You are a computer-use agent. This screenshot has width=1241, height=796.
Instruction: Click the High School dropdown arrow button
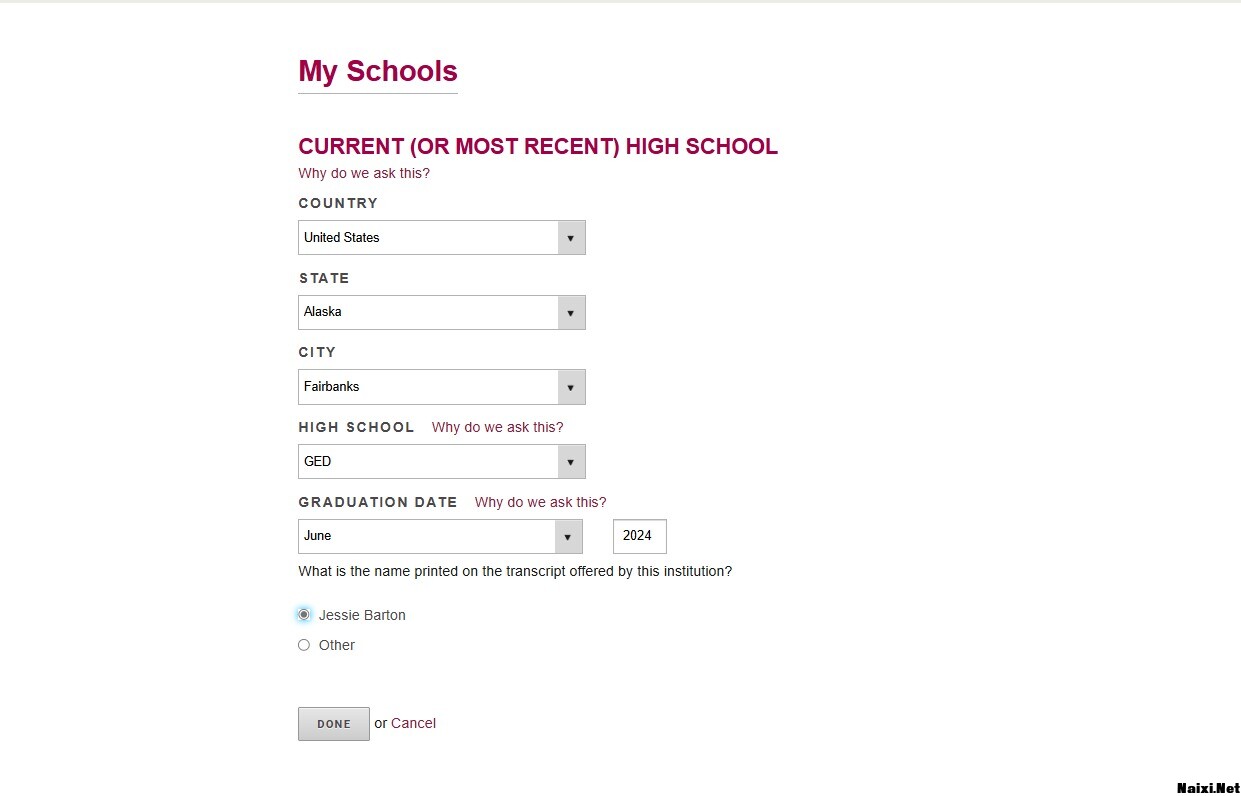click(570, 462)
